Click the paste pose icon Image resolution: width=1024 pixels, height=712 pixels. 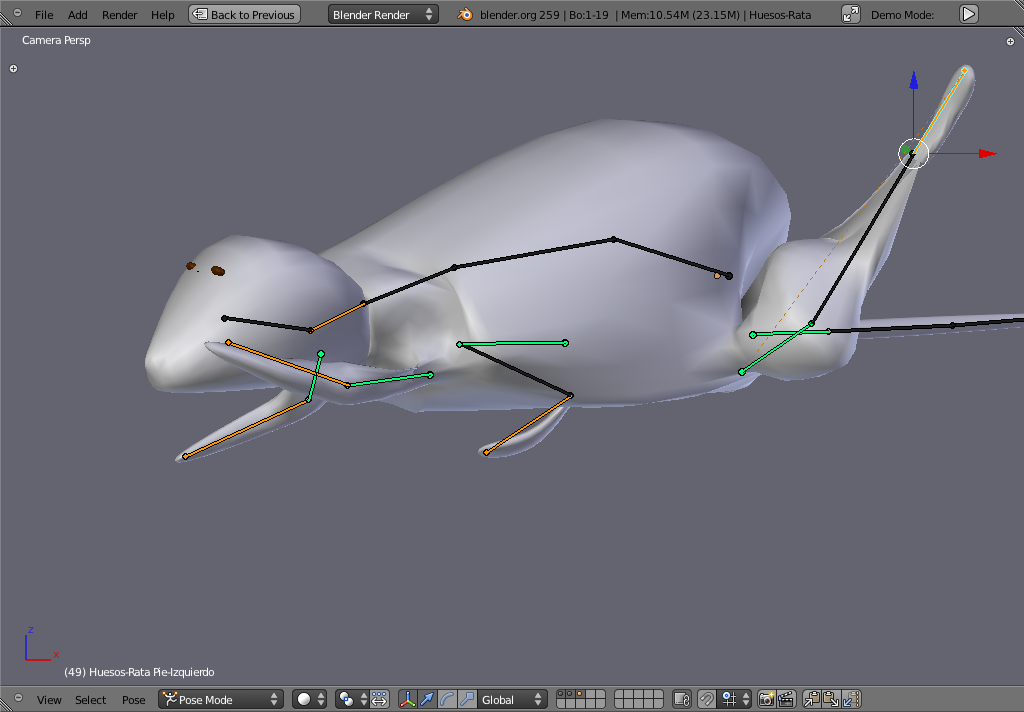tap(831, 700)
